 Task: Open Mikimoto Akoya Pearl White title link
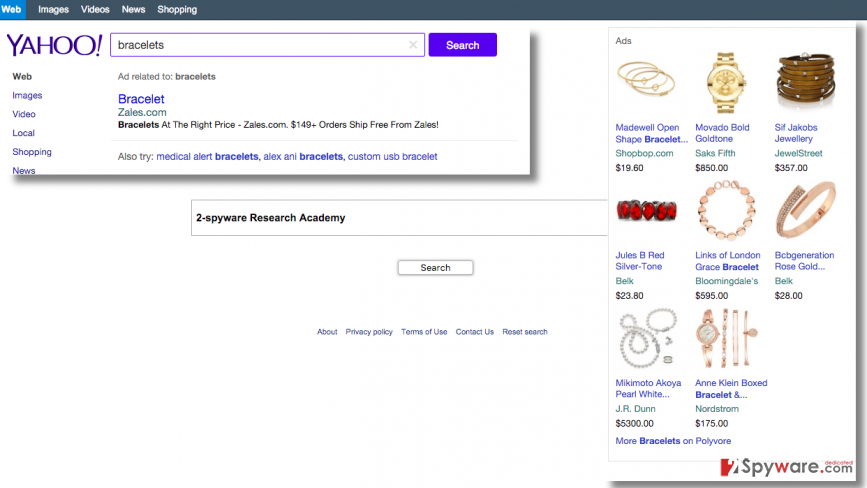[x=648, y=389]
